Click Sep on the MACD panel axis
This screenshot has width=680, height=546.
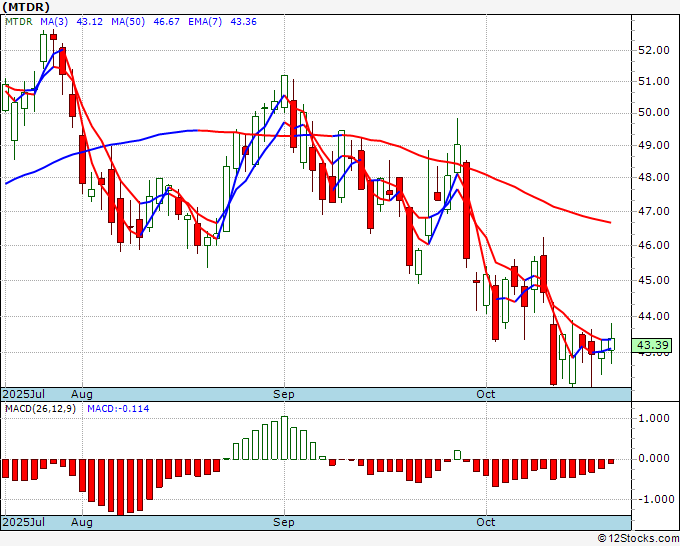coord(284,522)
